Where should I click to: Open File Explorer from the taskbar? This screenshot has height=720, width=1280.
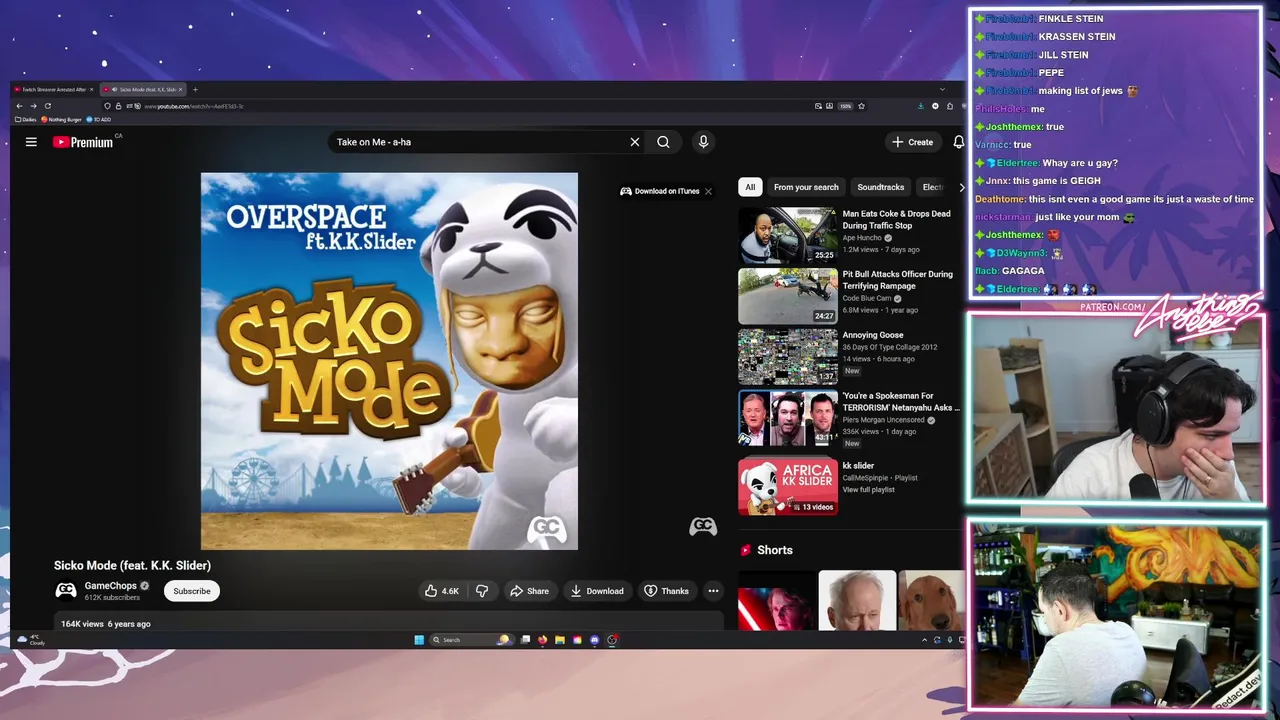point(560,640)
